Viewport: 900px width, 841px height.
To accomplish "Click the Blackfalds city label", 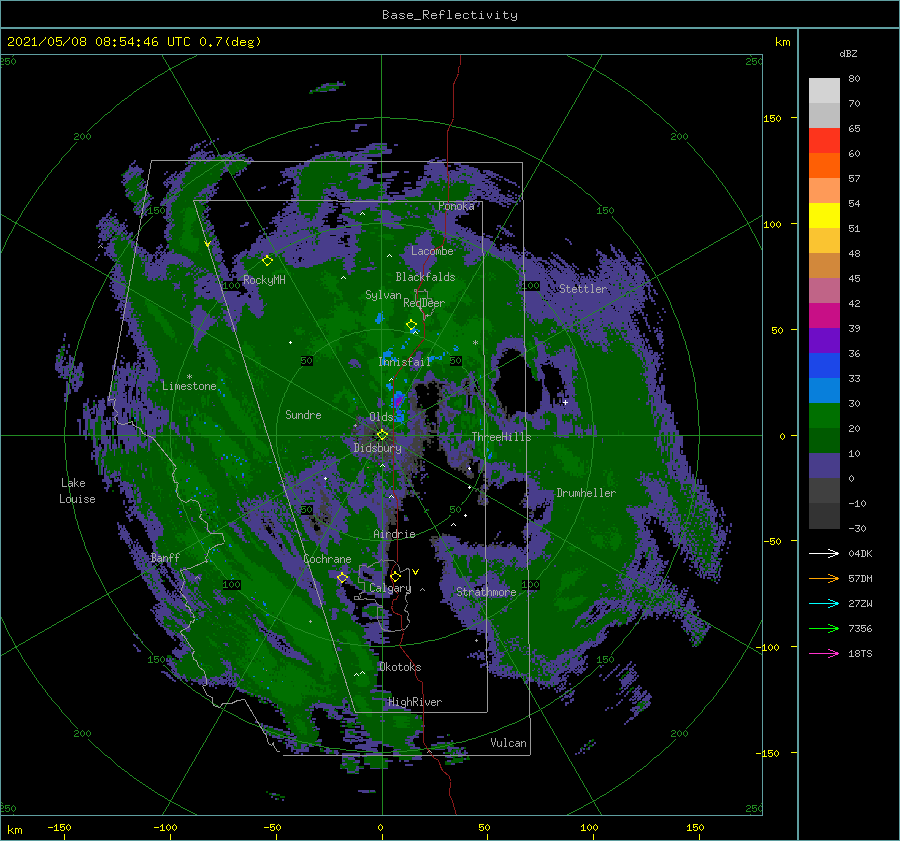I will pos(425,277).
